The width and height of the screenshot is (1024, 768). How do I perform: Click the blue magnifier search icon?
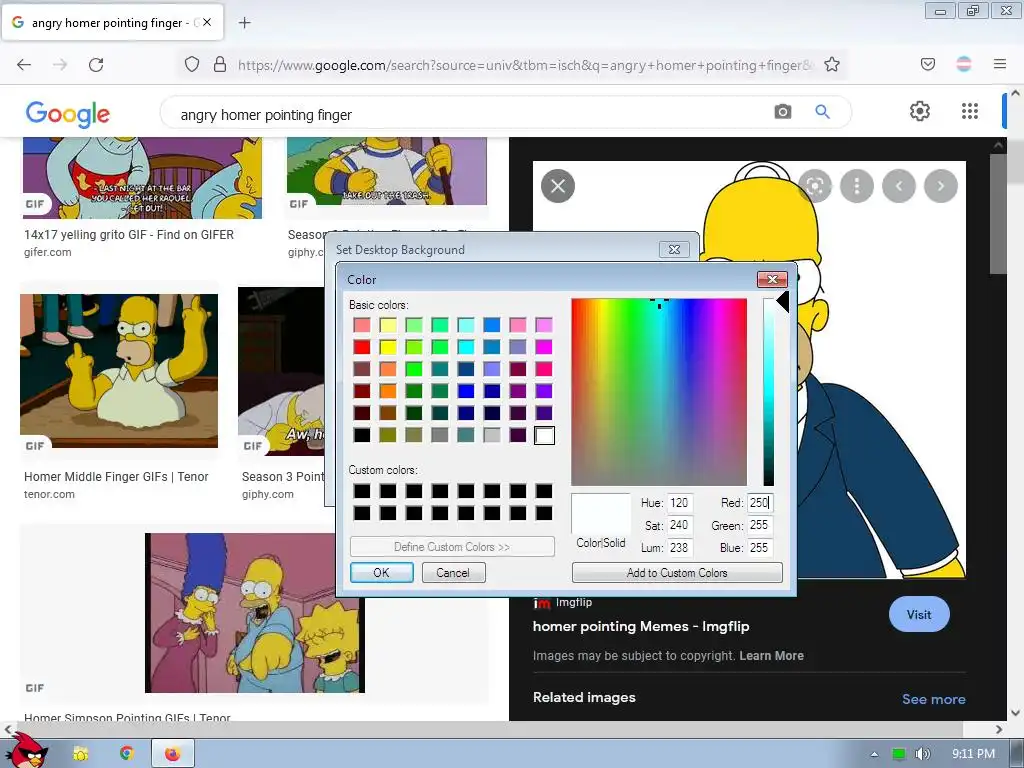[823, 112]
